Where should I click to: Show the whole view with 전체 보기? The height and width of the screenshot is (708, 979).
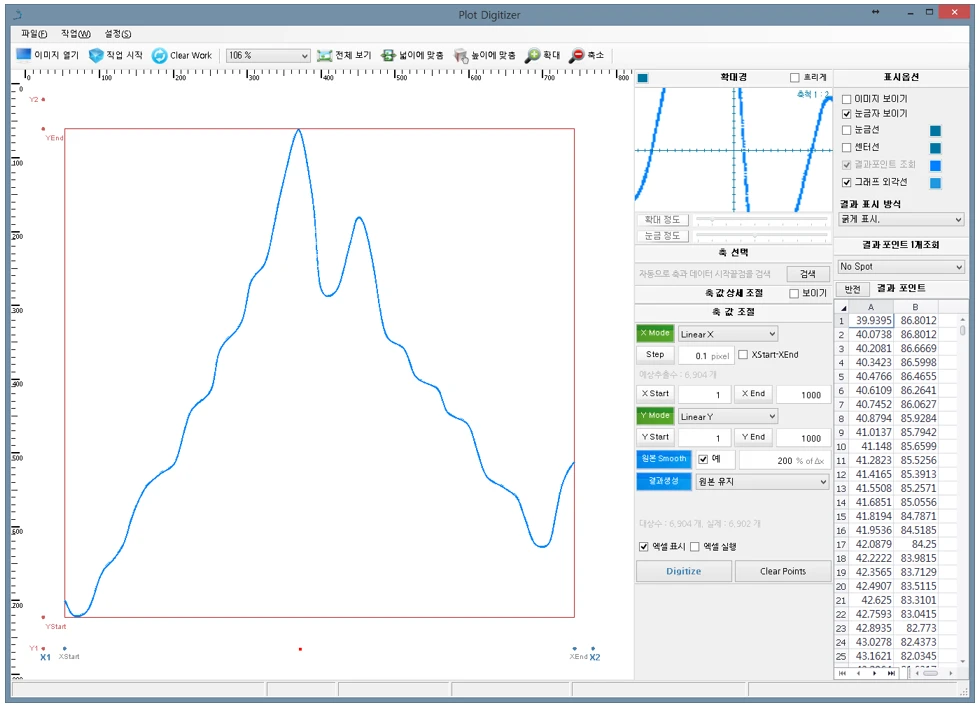point(344,56)
